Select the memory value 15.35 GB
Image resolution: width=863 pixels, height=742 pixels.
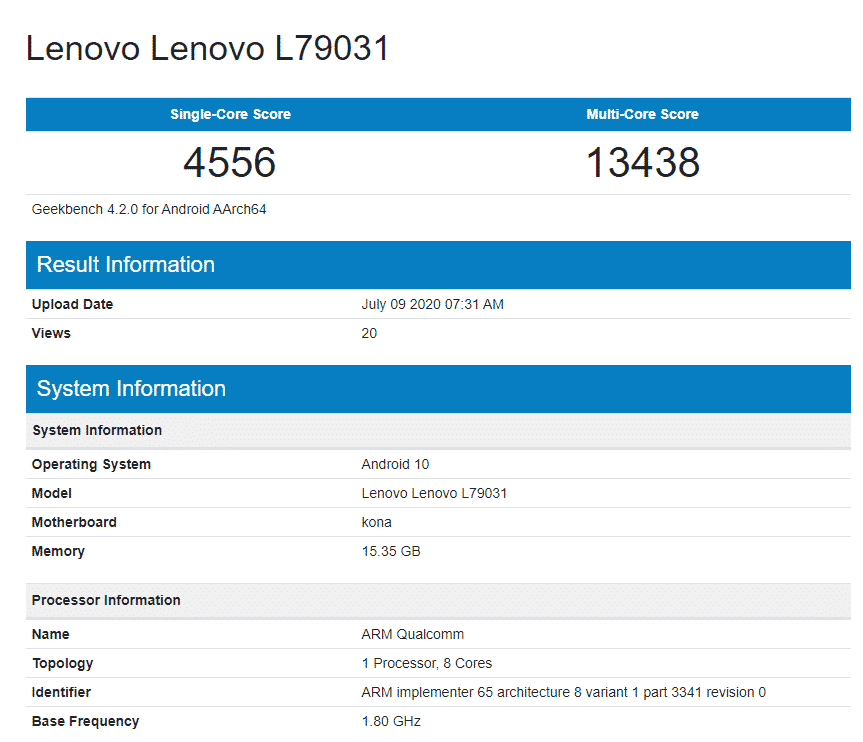click(x=391, y=552)
